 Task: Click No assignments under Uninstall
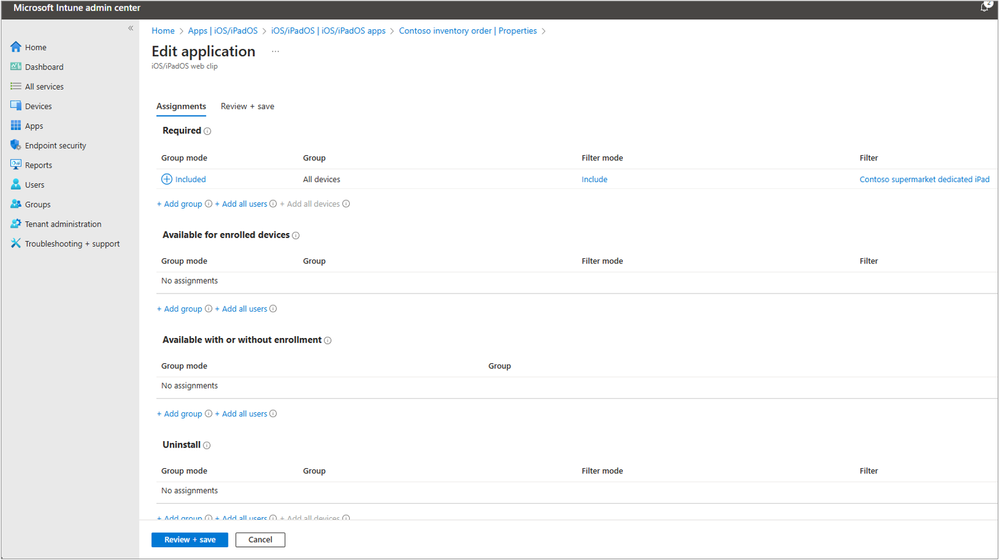click(x=189, y=491)
